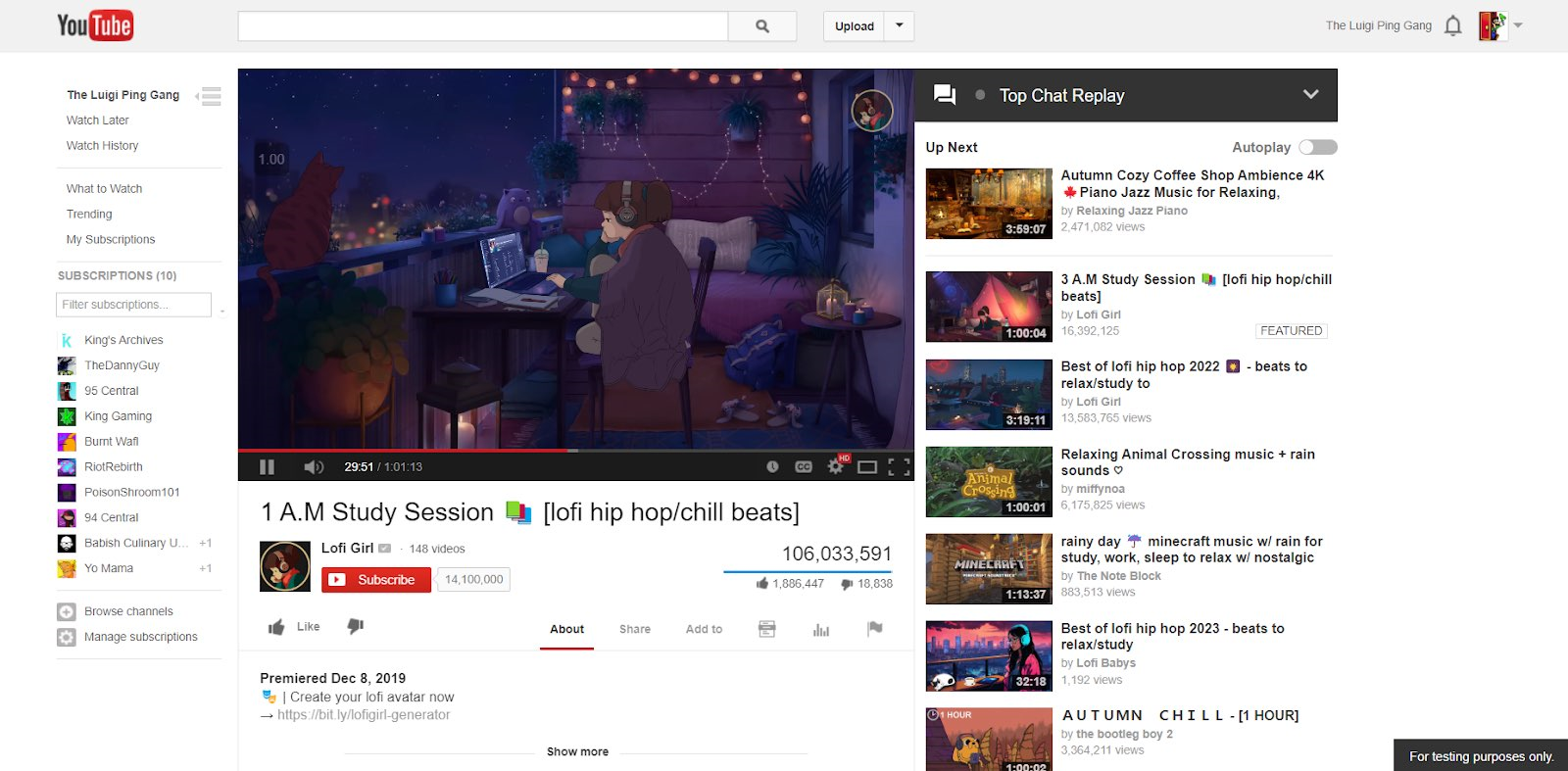Screen dimensions: 1568x771
Task: Mute the video volume
Action: tap(314, 467)
